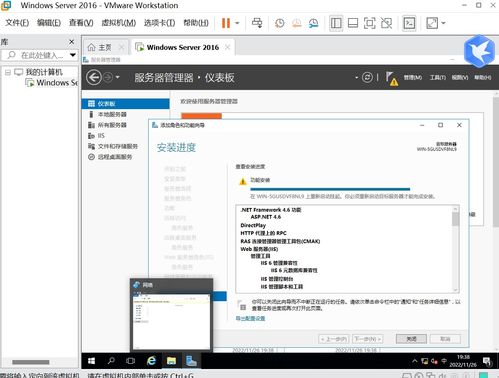Open taskbar search in the guest
This screenshot has height=378, width=499.
point(111,361)
